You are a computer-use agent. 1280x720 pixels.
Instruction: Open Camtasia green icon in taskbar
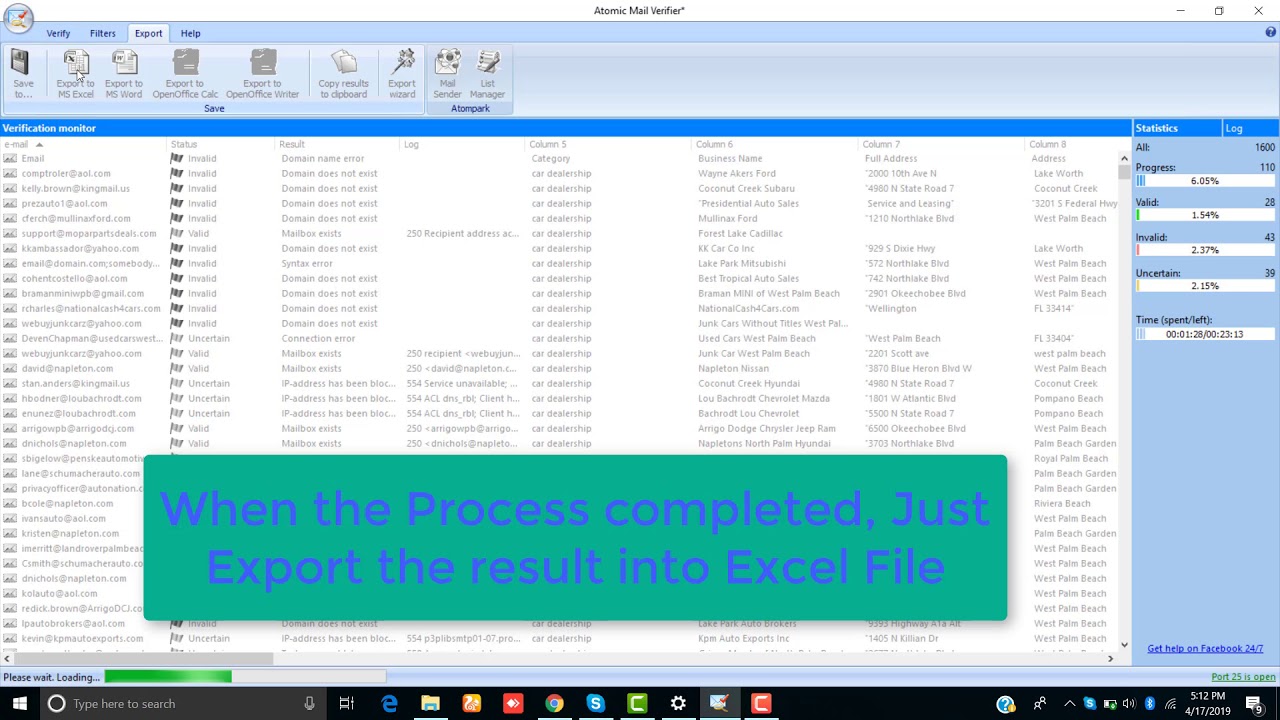637,703
